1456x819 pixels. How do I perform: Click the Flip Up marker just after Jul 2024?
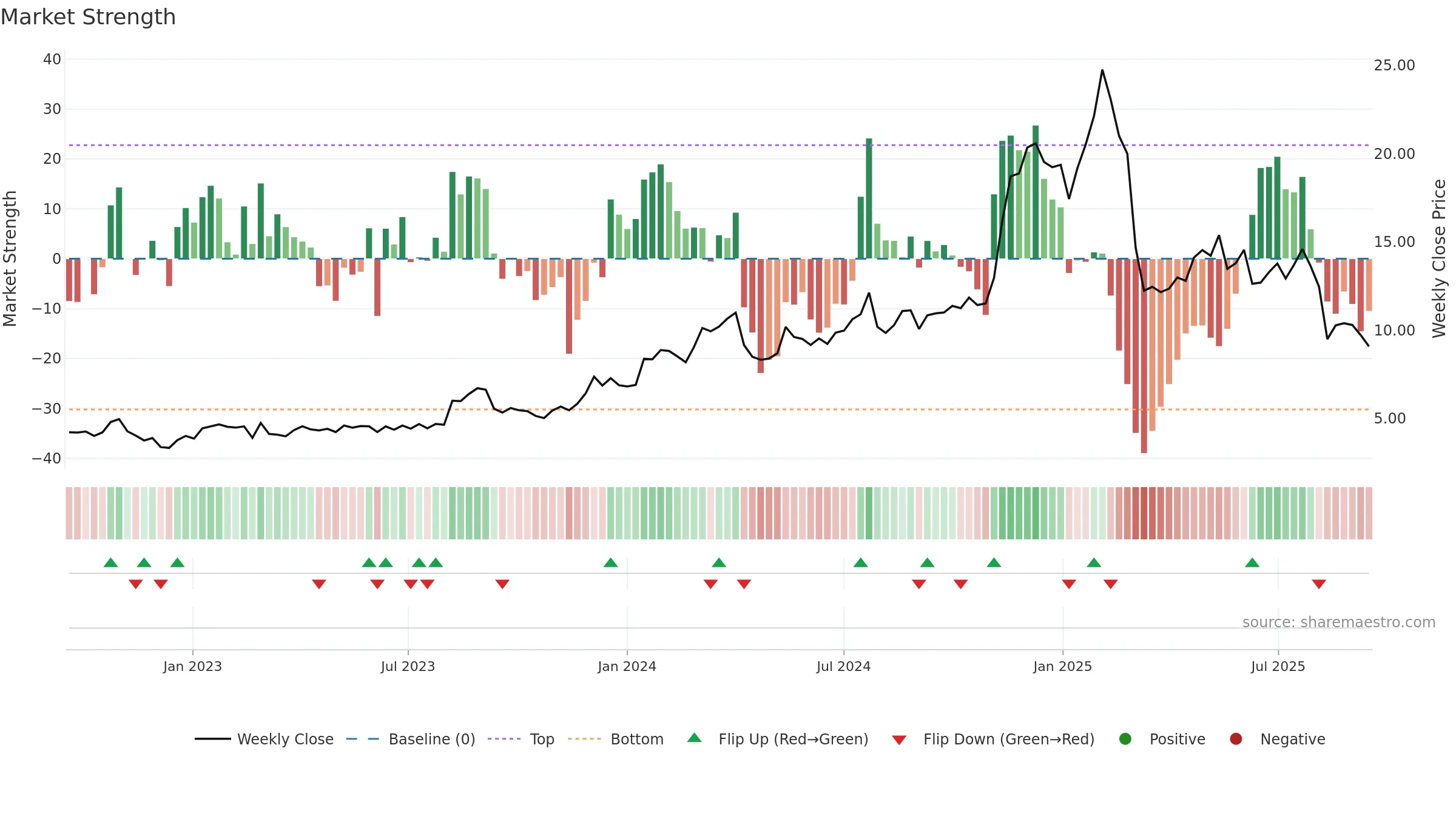[860, 562]
